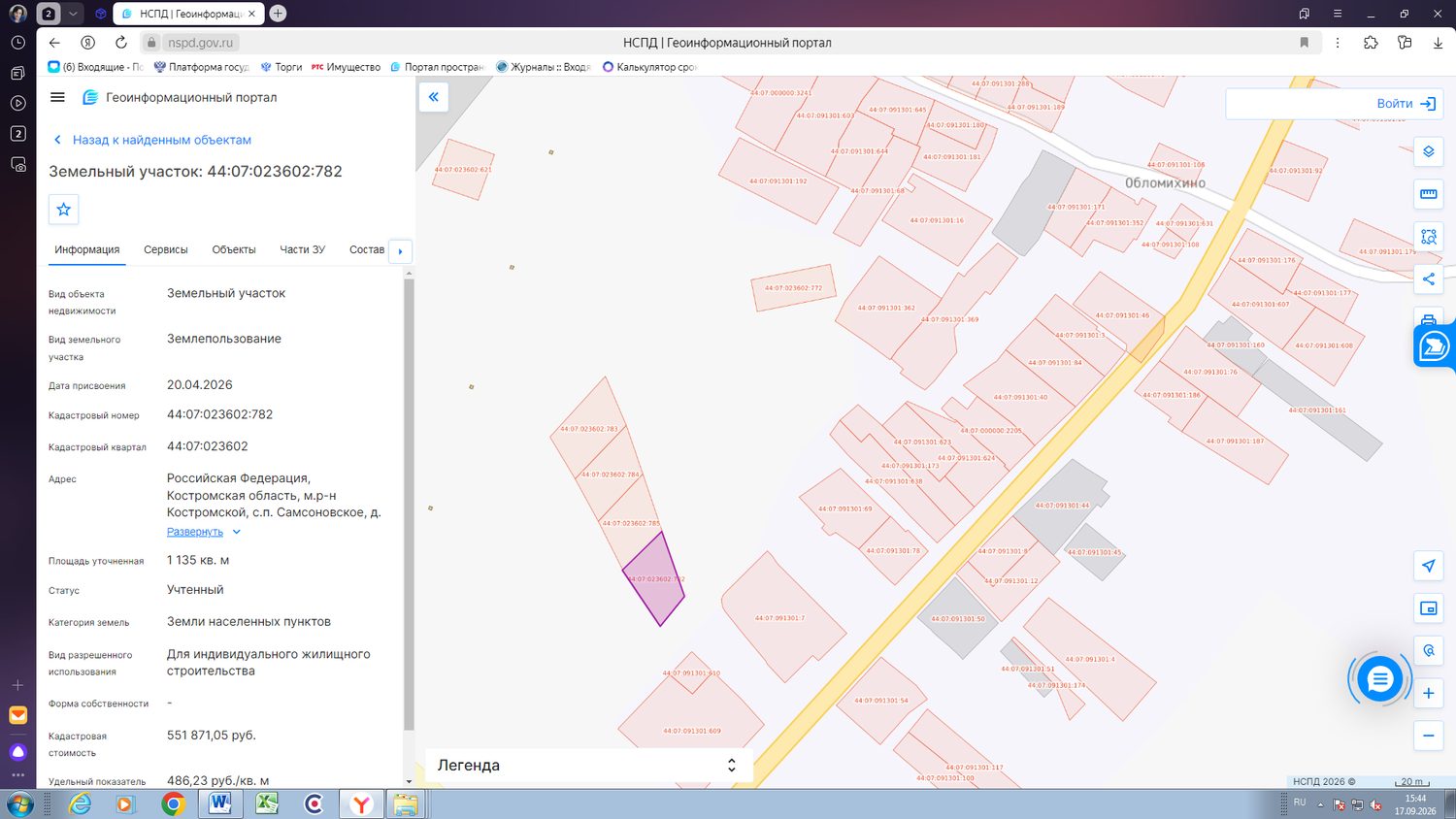
Task: Switch to the Информация tab
Action: click(x=87, y=249)
